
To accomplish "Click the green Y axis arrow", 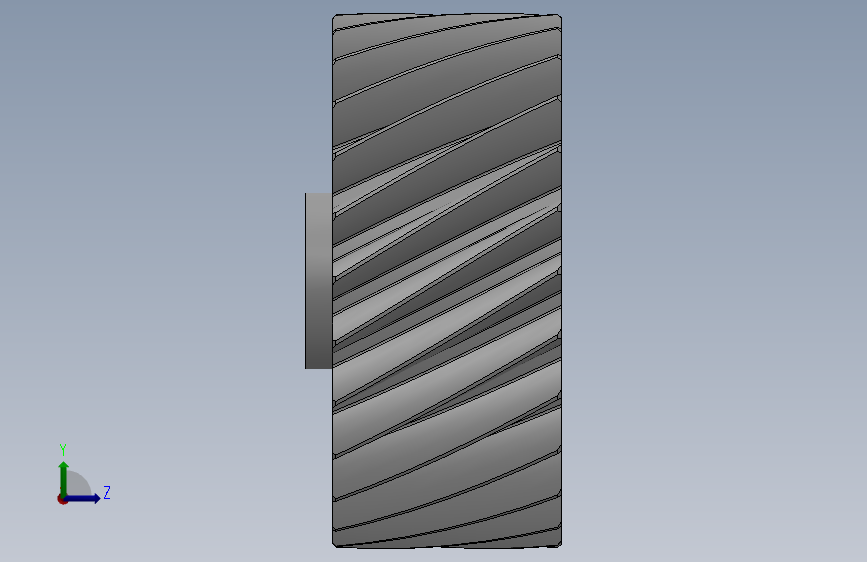I will pos(64,479).
